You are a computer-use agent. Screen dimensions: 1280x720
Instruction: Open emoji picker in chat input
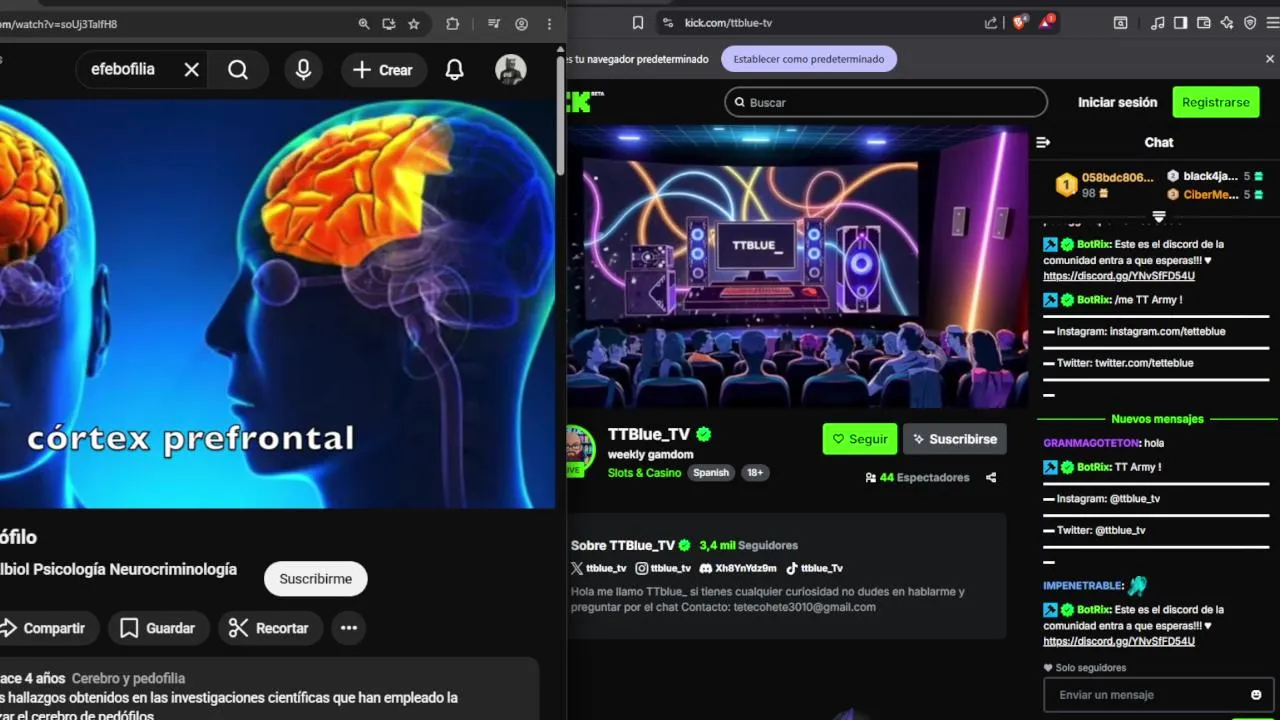click(x=1256, y=695)
